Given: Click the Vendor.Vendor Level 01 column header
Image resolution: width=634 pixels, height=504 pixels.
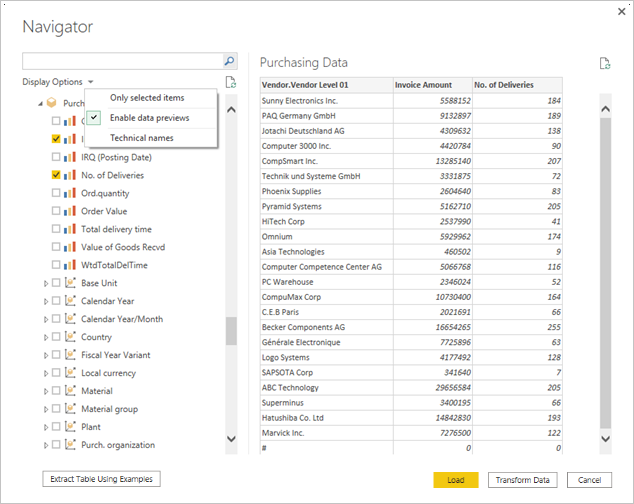Looking at the screenshot, I should tap(327, 85).
